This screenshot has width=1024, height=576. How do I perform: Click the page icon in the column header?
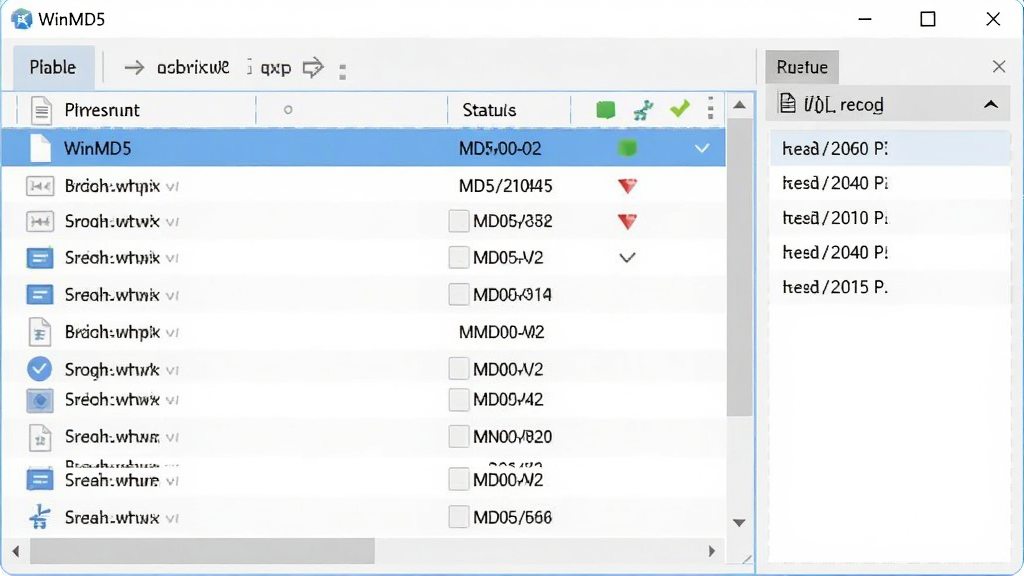[41, 110]
